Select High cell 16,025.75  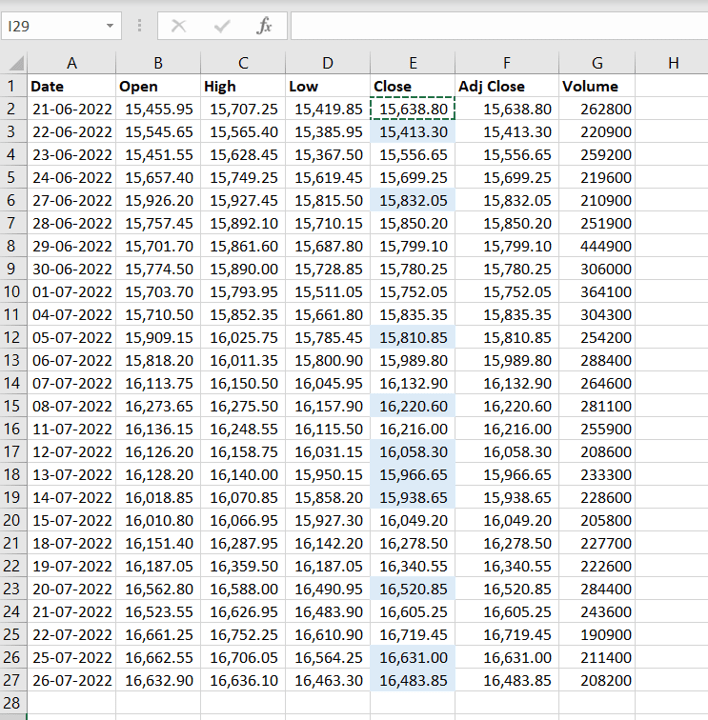coord(243,338)
